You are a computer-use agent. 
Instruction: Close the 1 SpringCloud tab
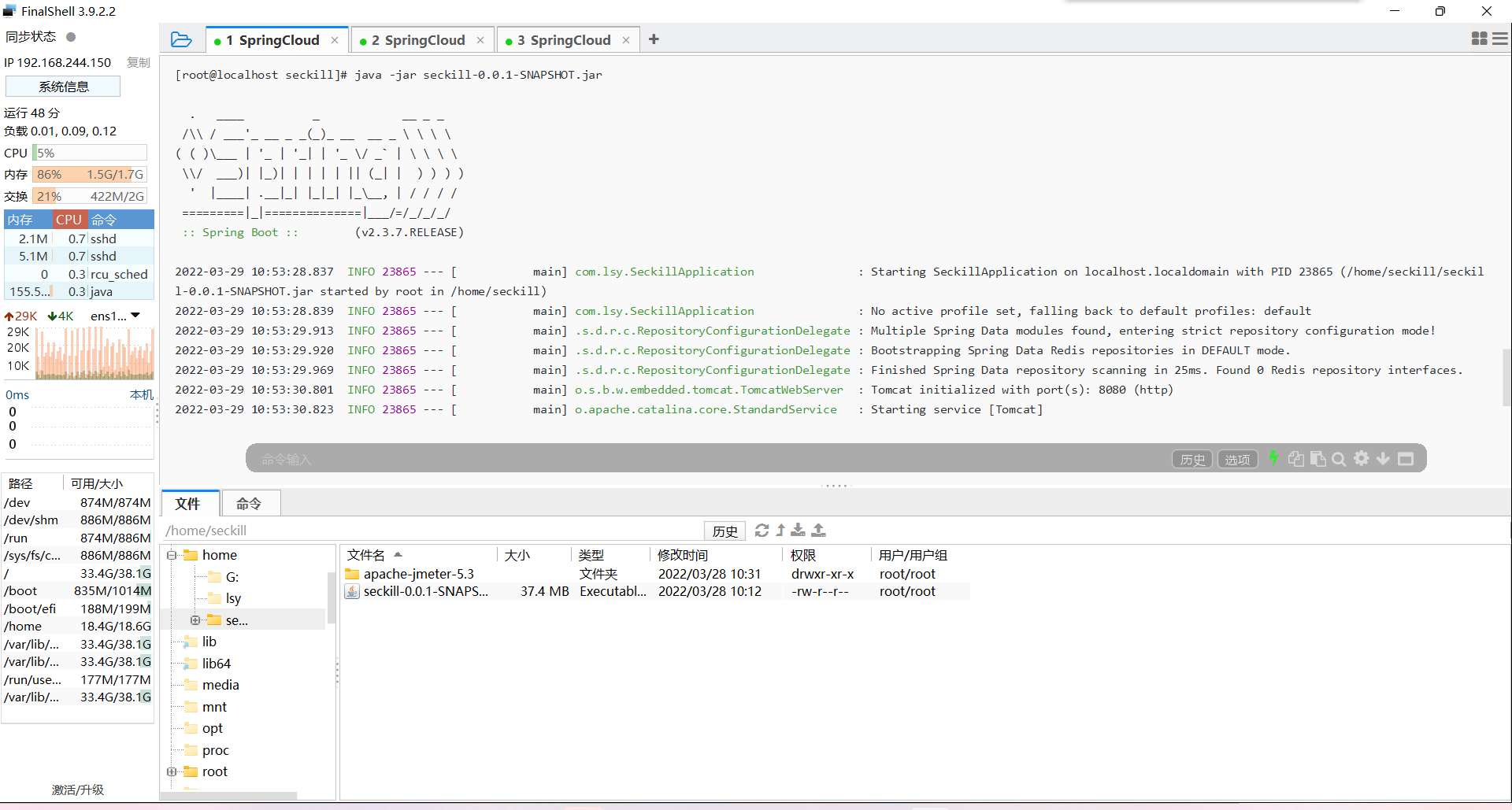pos(335,40)
